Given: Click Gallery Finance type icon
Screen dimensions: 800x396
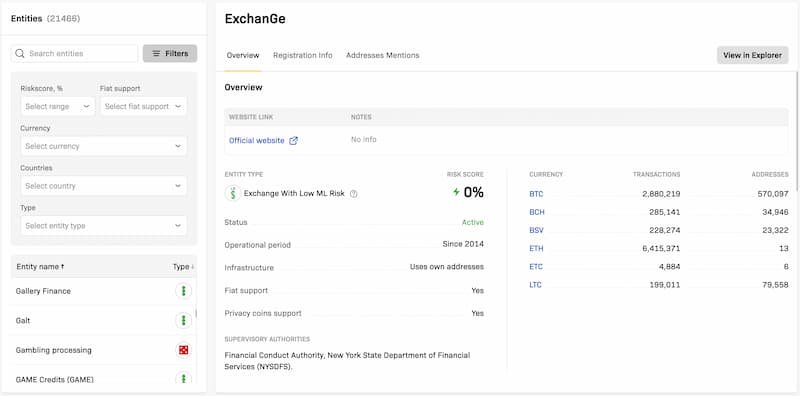Looking at the screenshot, I should (x=183, y=291).
